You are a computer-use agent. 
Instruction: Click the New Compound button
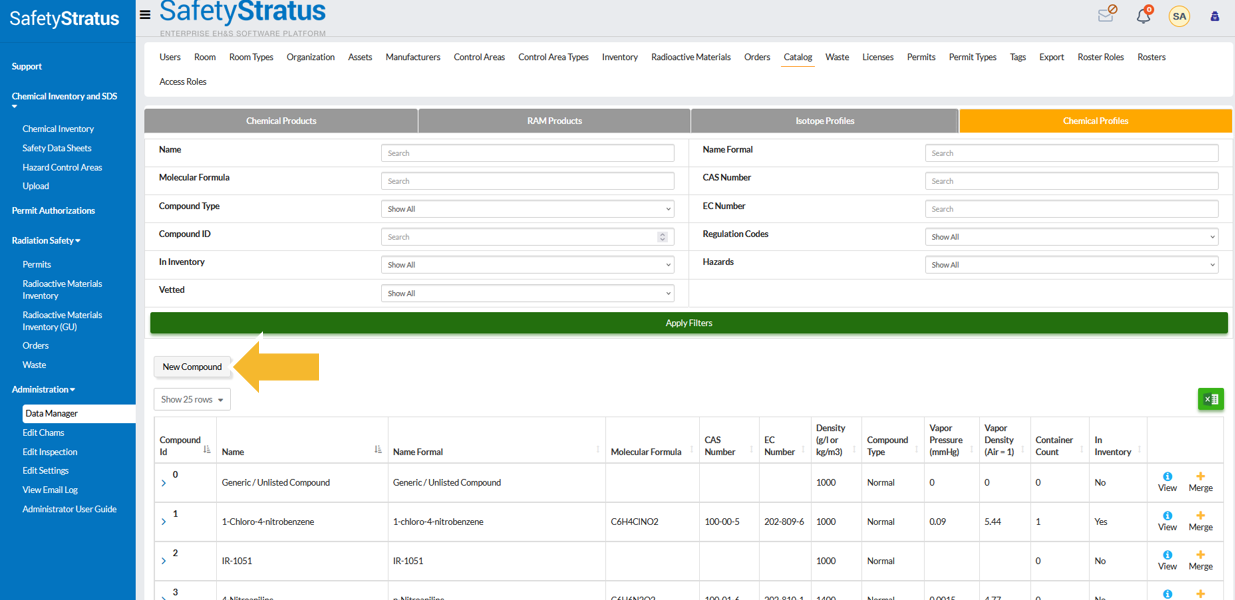[192, 367]
